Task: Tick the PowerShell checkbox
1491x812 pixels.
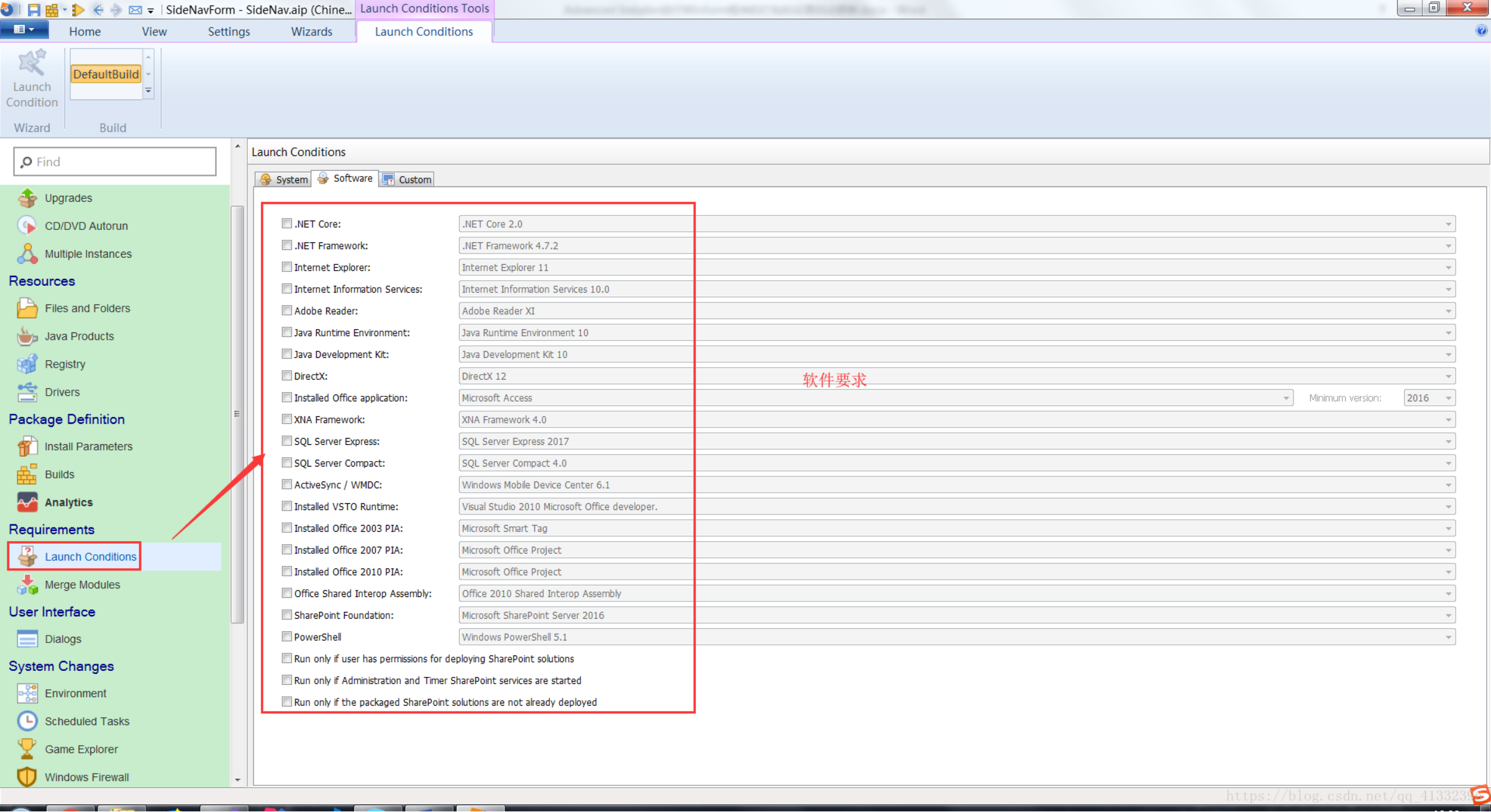Action: coord(286,637)
